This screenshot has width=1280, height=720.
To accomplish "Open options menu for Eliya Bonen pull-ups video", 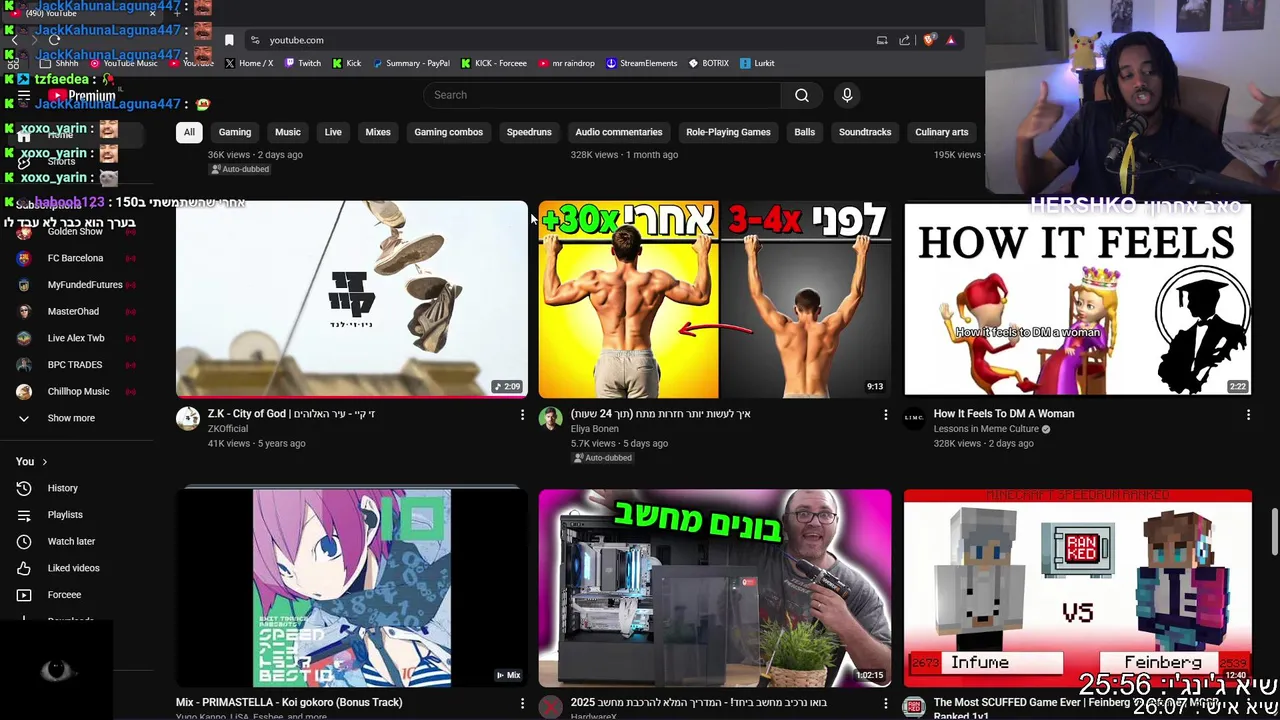I will click(x=885, y=414).
